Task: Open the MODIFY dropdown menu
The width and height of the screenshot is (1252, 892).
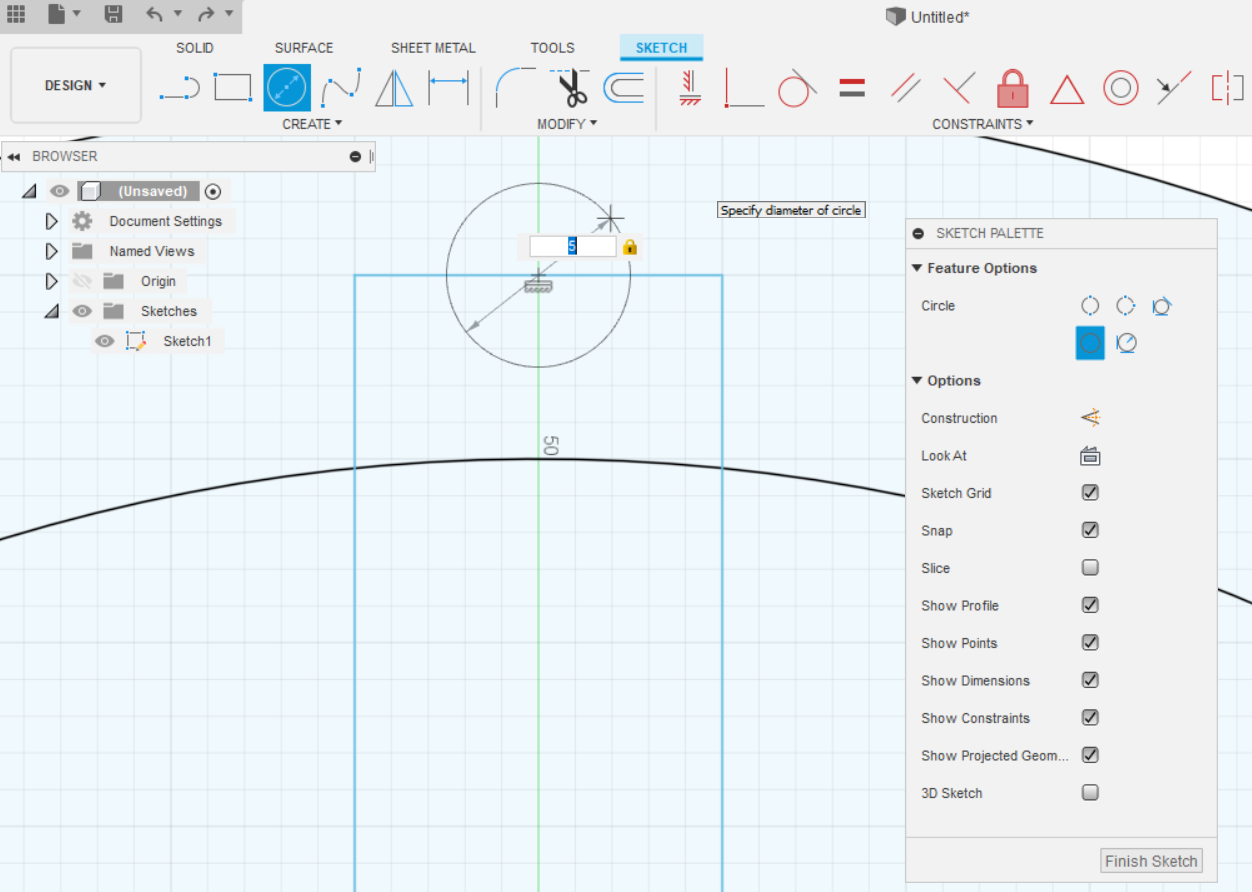Action: coord(567,124)
